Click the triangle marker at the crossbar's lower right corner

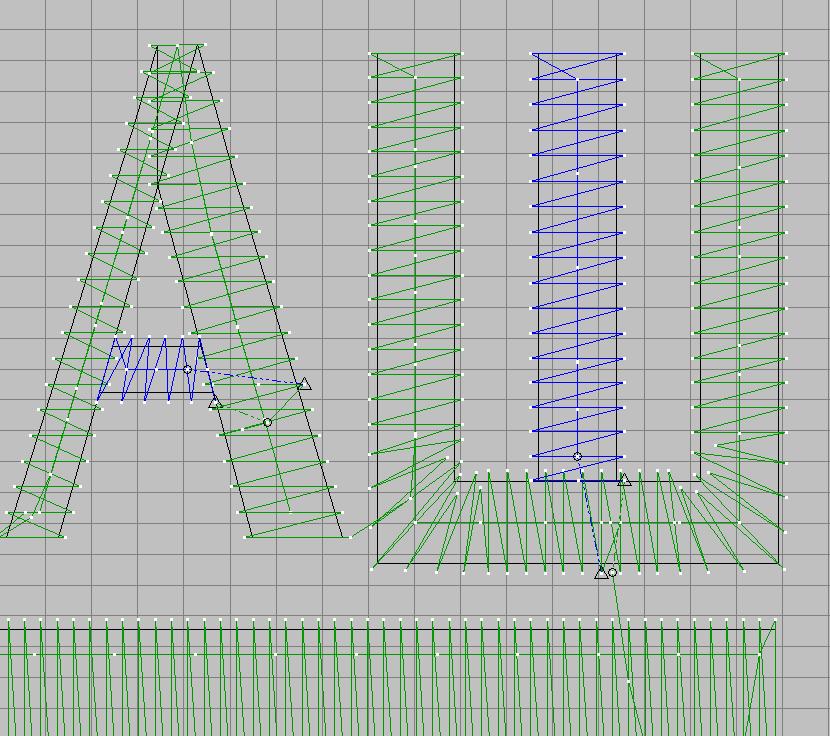[x=214, y=403]
